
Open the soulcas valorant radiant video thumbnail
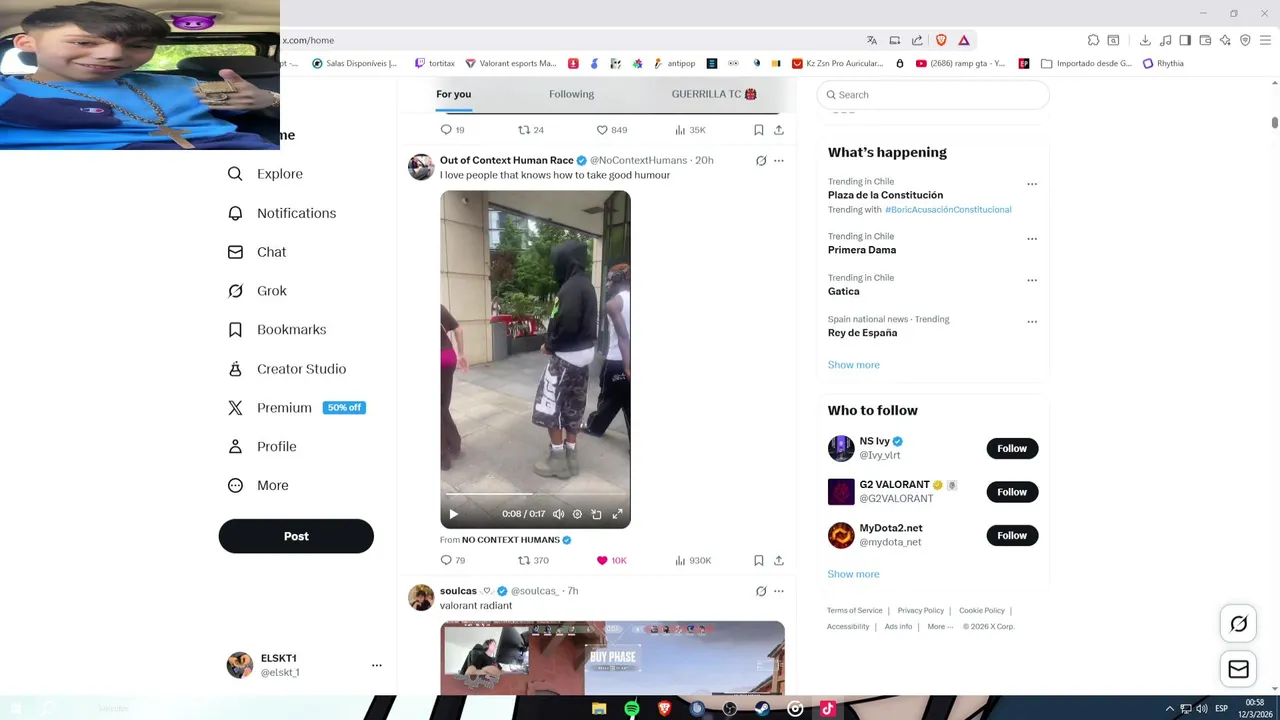[x=612, y=658]
